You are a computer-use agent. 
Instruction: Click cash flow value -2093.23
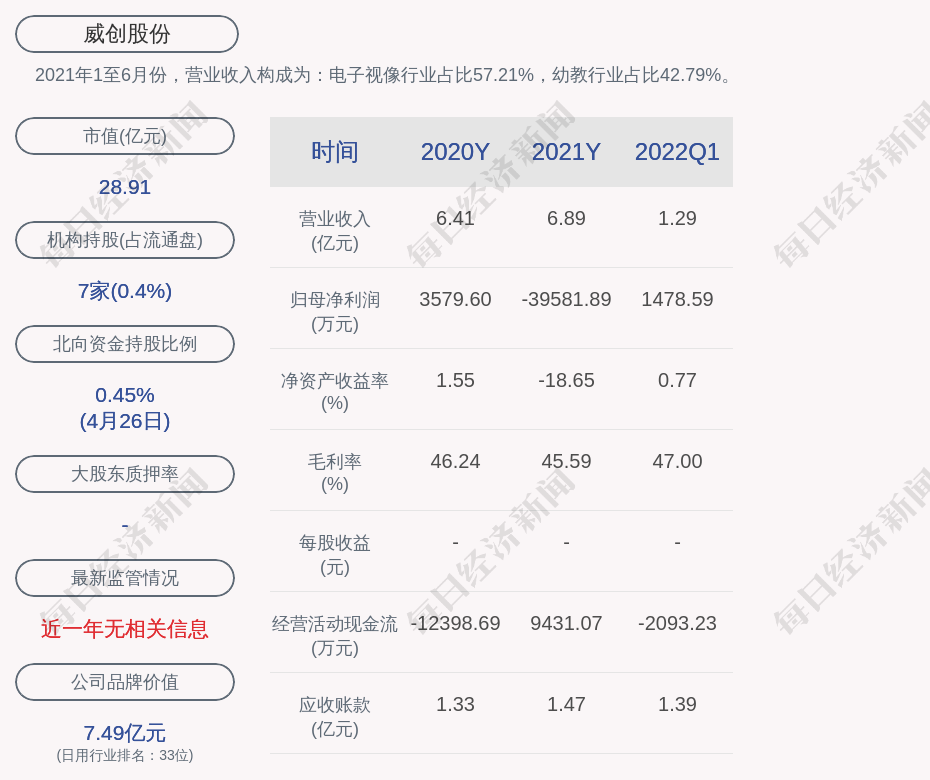click(x=677, y=623)
